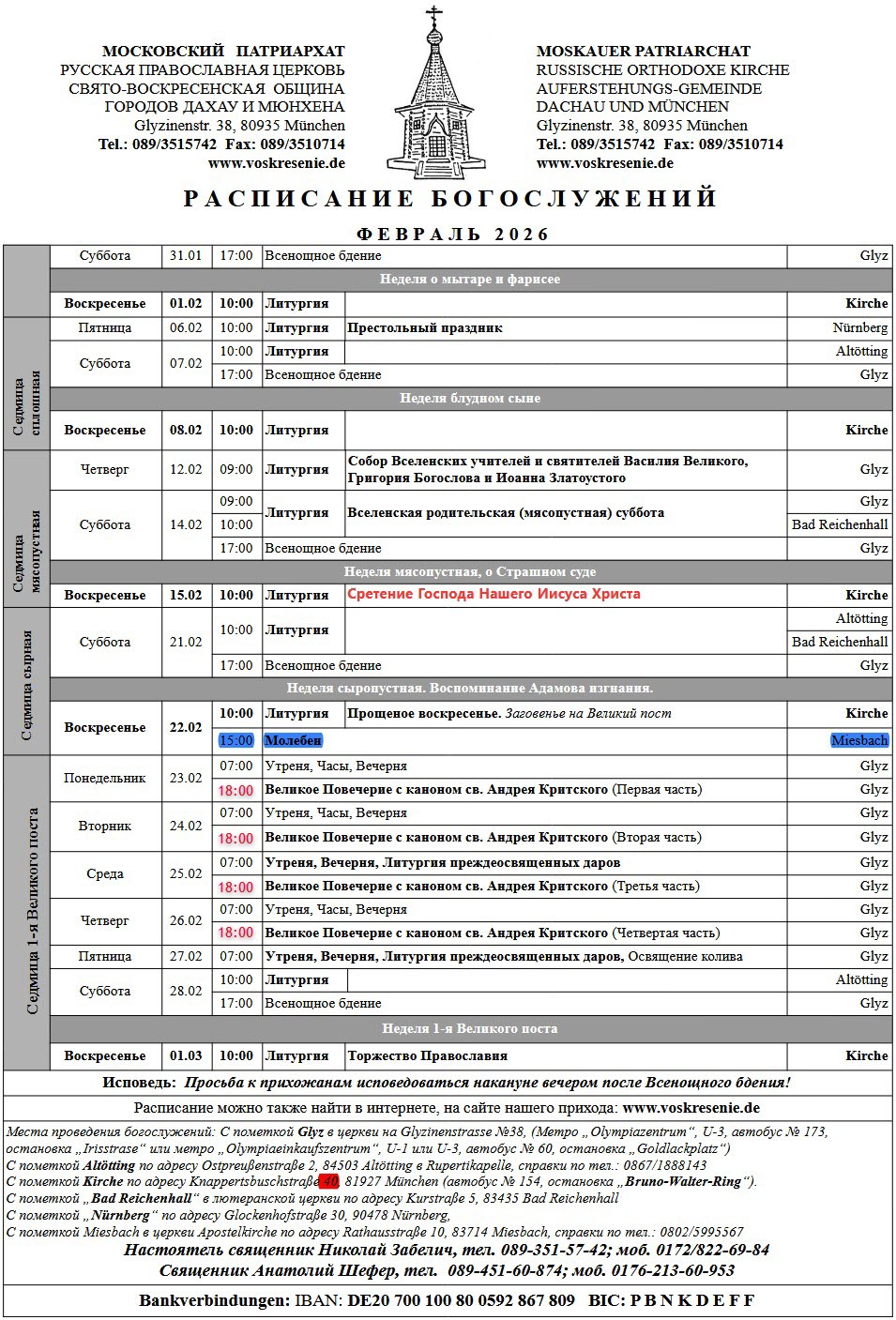Open www.voskresenie.de link under German header
Screen dimensions: 896x1320
pyautogui.click(x=604, y=163)
